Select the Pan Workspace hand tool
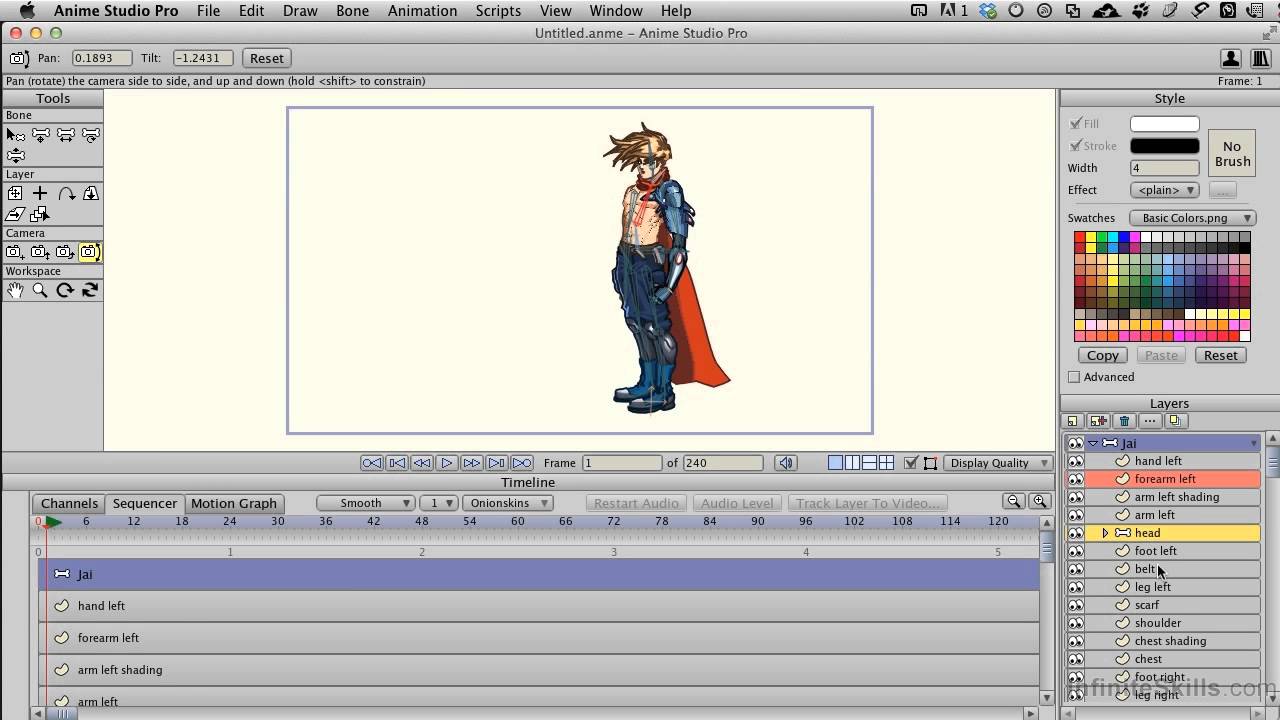This screenshot has width=1280, height=720. [x=15, y=290]
